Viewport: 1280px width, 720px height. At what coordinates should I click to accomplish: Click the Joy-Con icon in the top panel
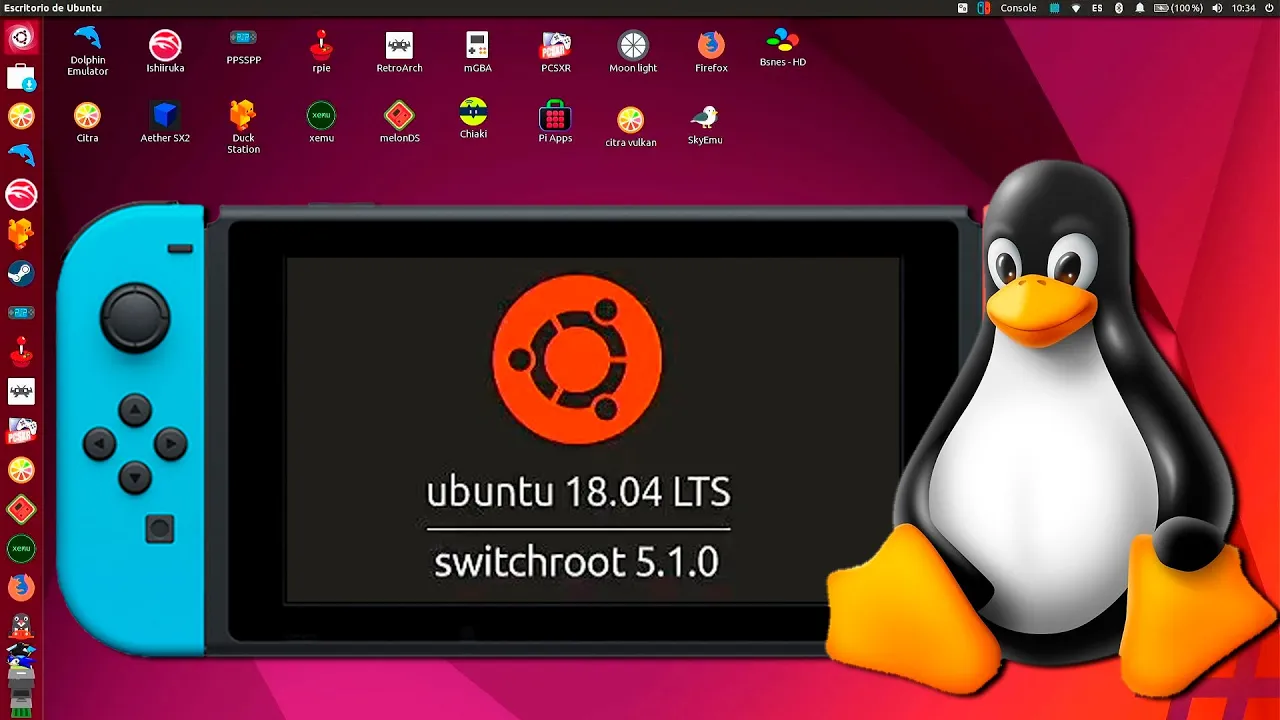pos(983,8)
